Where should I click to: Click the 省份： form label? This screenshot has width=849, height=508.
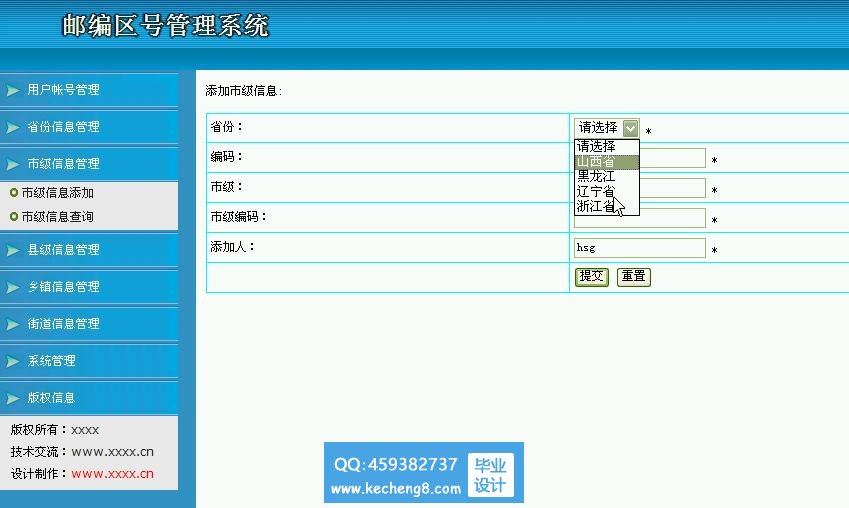[x=226, y=127]
